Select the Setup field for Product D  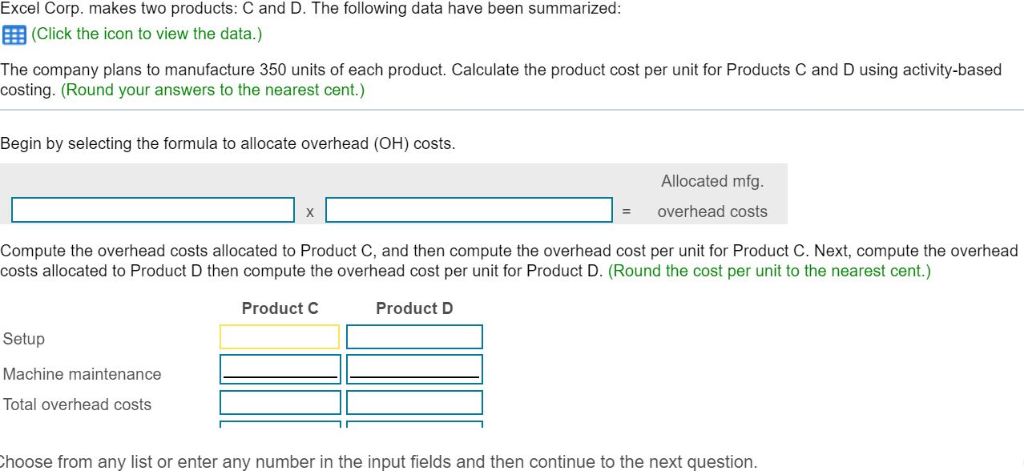point(414,337)
